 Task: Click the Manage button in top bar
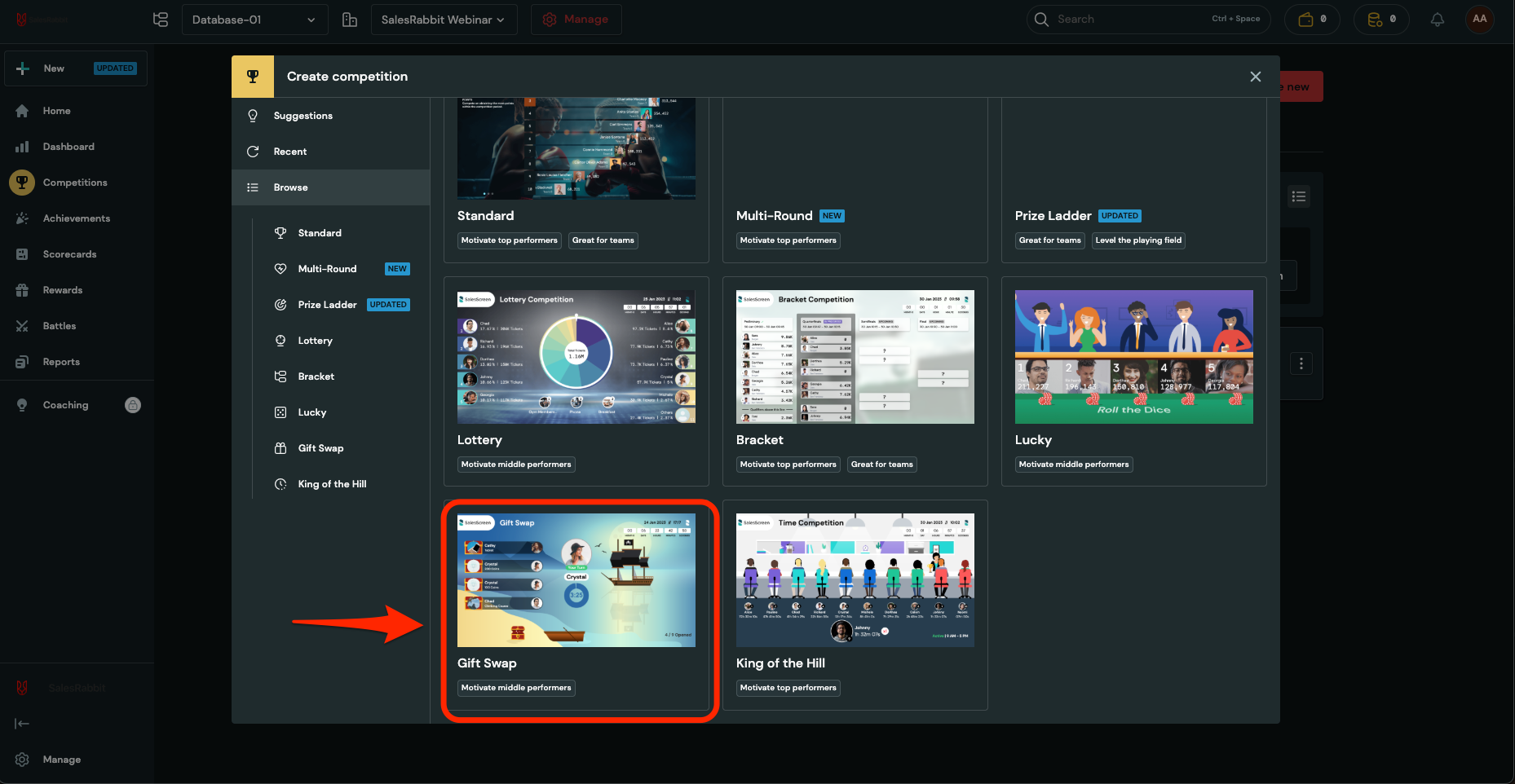(x=576, y=20)
